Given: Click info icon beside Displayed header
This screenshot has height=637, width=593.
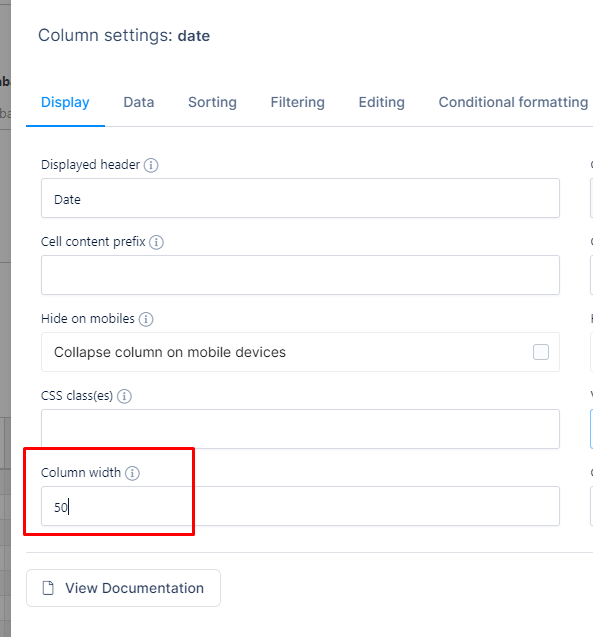Looking at the screenshot, I should (151, 165).
